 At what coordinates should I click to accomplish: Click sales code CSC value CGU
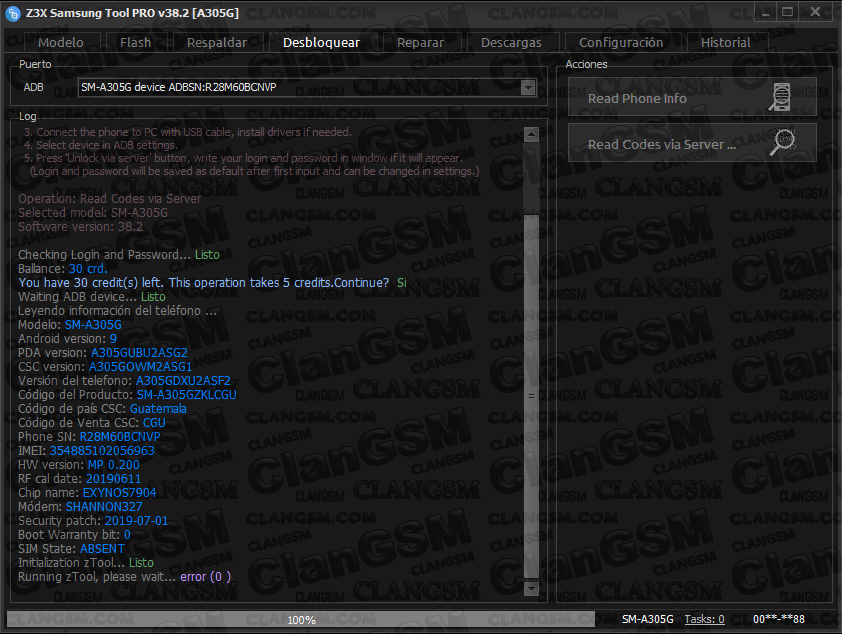click(154, 422)
